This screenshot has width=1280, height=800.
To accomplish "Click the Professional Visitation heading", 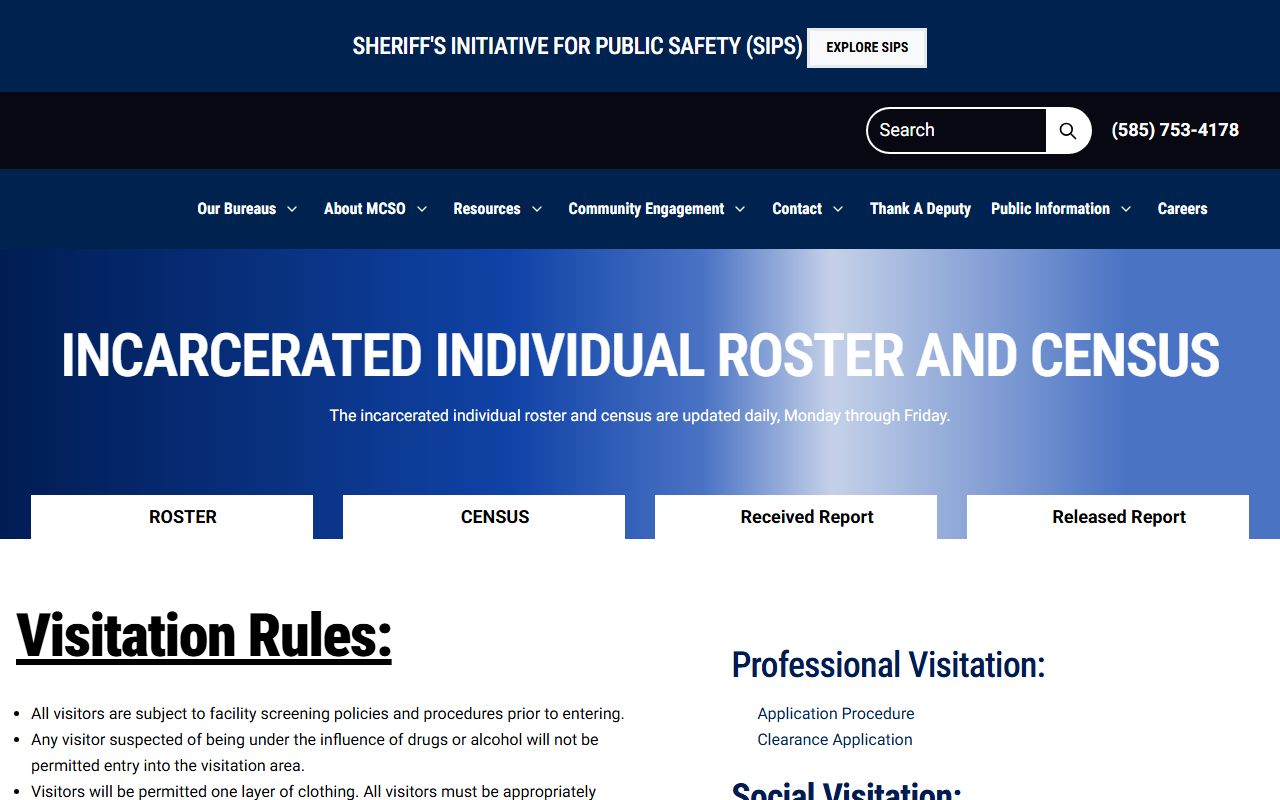I will (888, 665).
